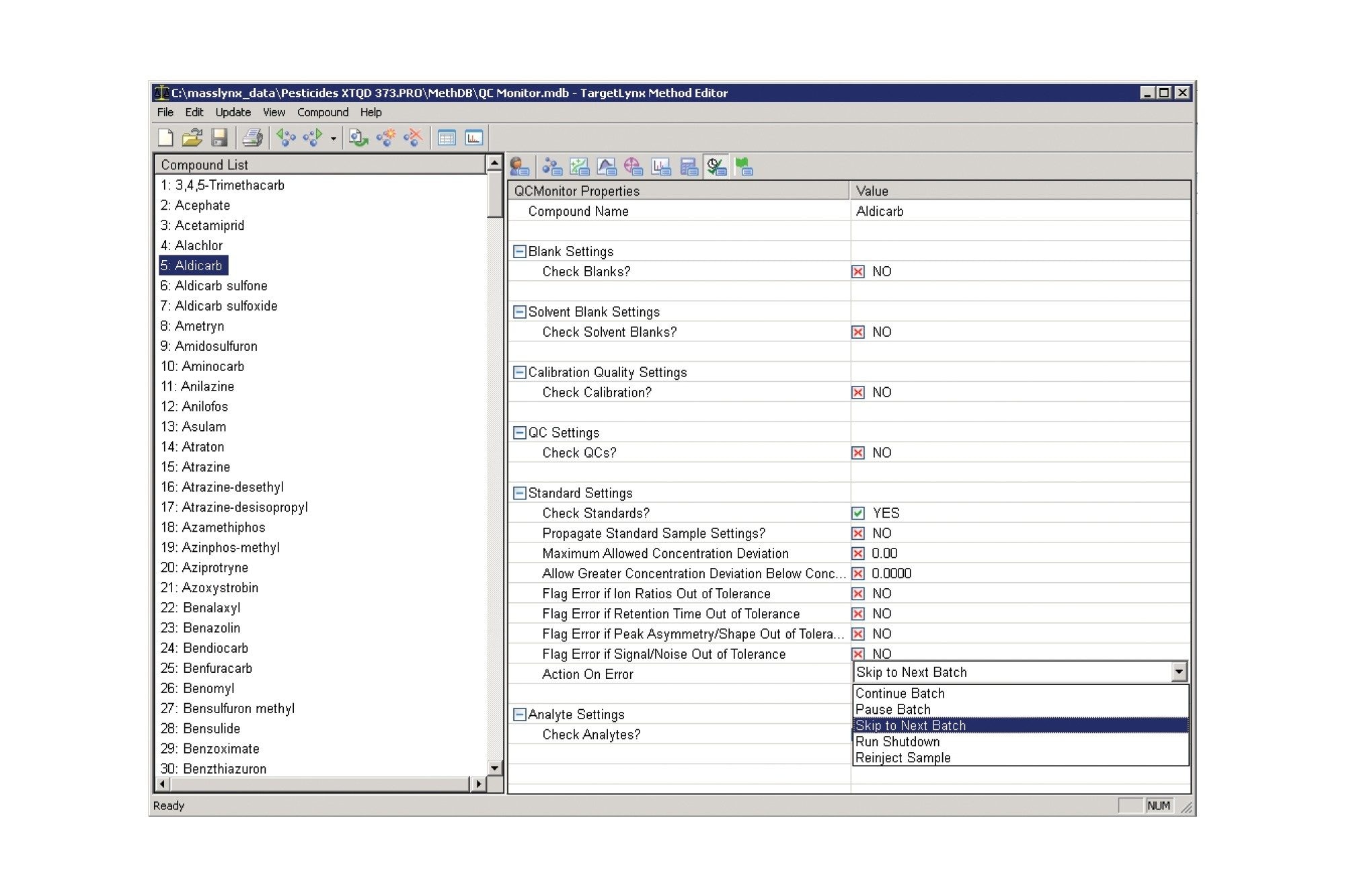Click the Compound List column header
Viewport: 1345px width, 896px height.
click(320, 165)
